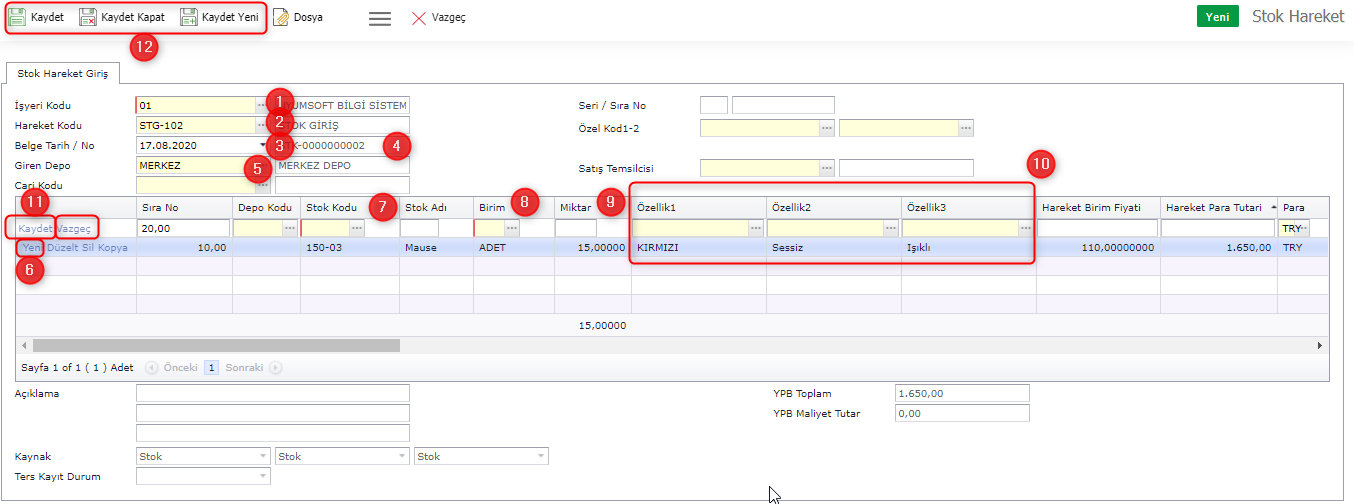Screen dimensions: 1354x504
Task: Go to Önceki page in pager
Action: (172, 367)
